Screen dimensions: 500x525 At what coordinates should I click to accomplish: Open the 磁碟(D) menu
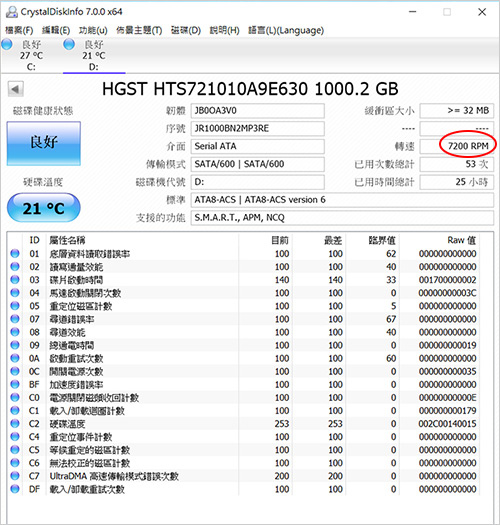coord(186,30)
